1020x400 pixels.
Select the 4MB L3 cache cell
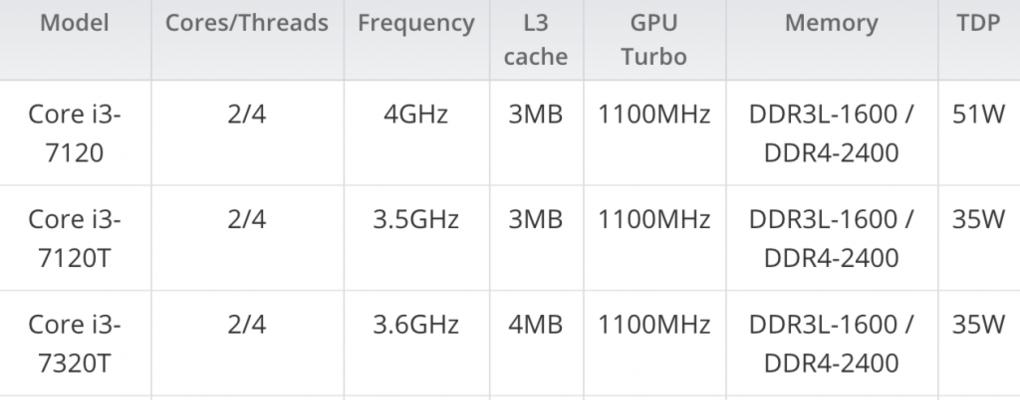pyautogui.click(x=535, y=325)
